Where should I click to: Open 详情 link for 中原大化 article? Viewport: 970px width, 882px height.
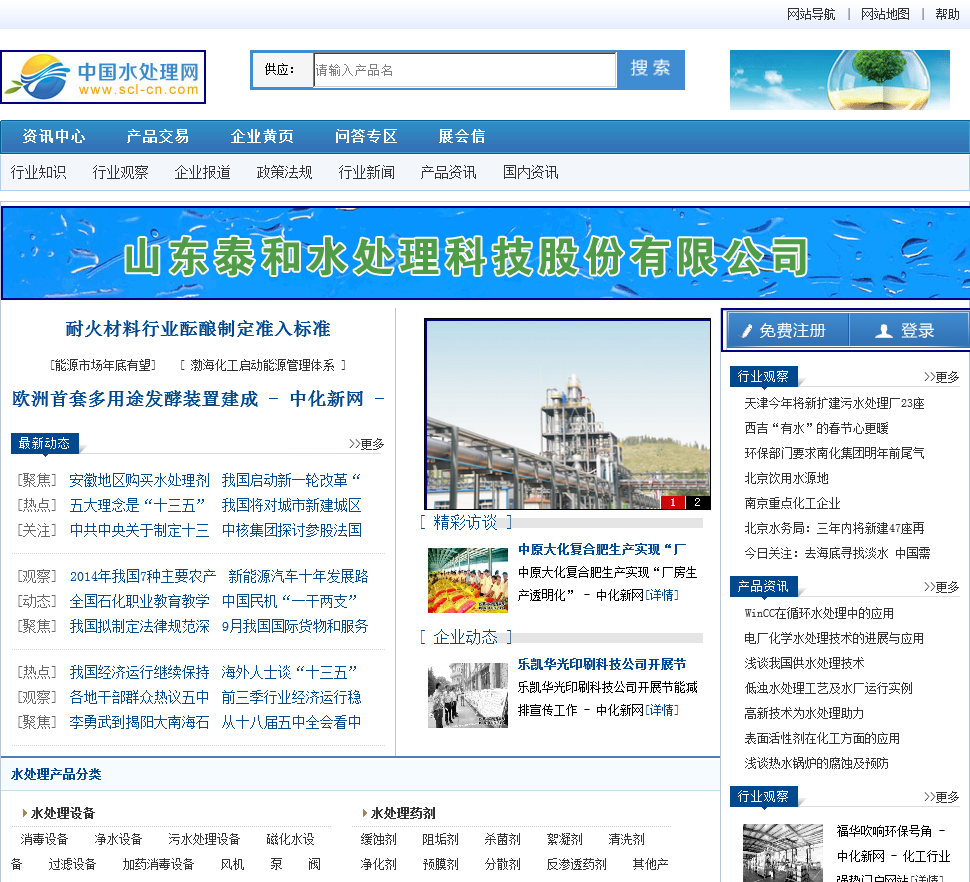pyautogui.click(x=662, y=595)
